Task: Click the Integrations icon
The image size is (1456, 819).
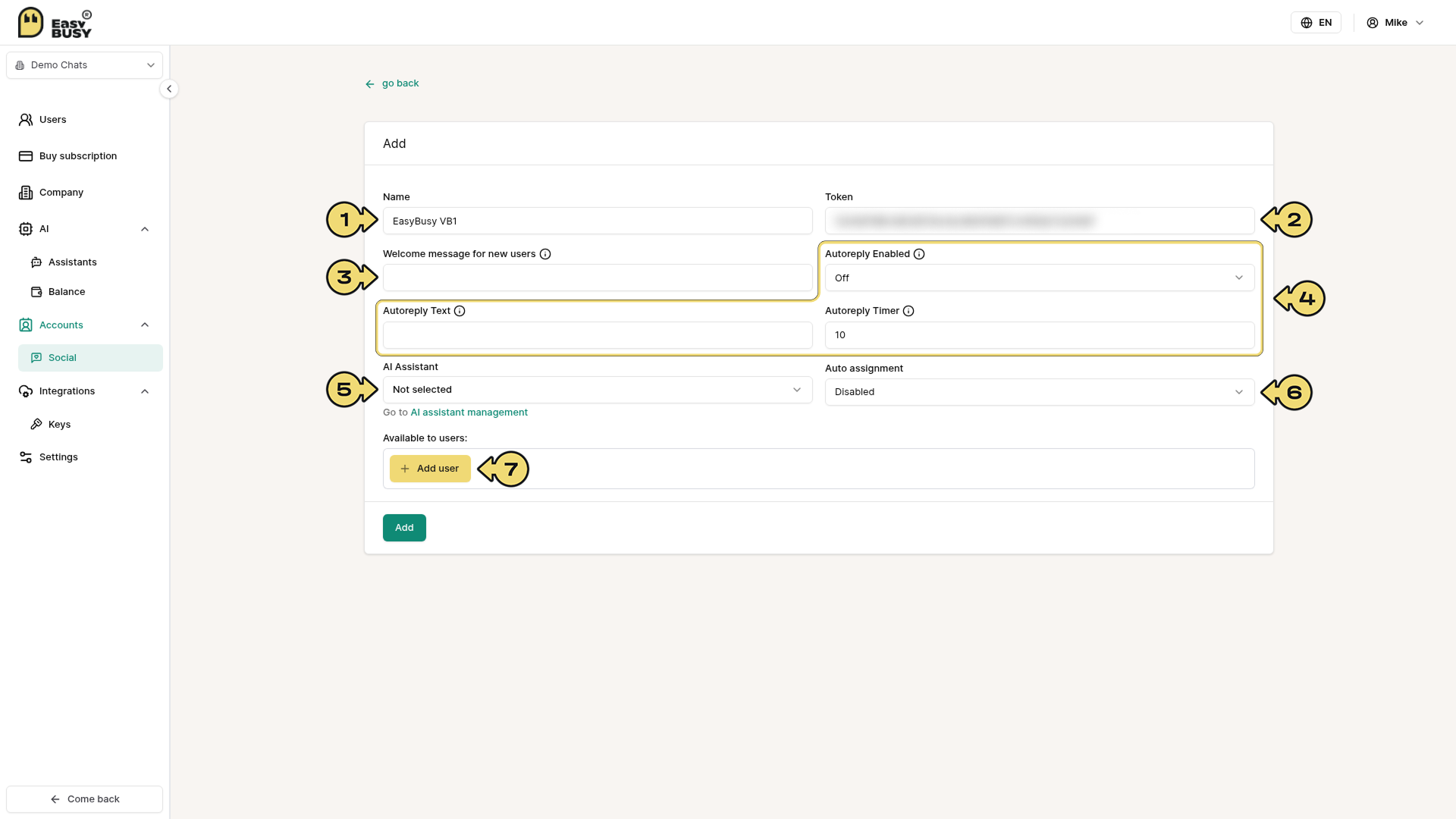Action: [x=26, y=391]
